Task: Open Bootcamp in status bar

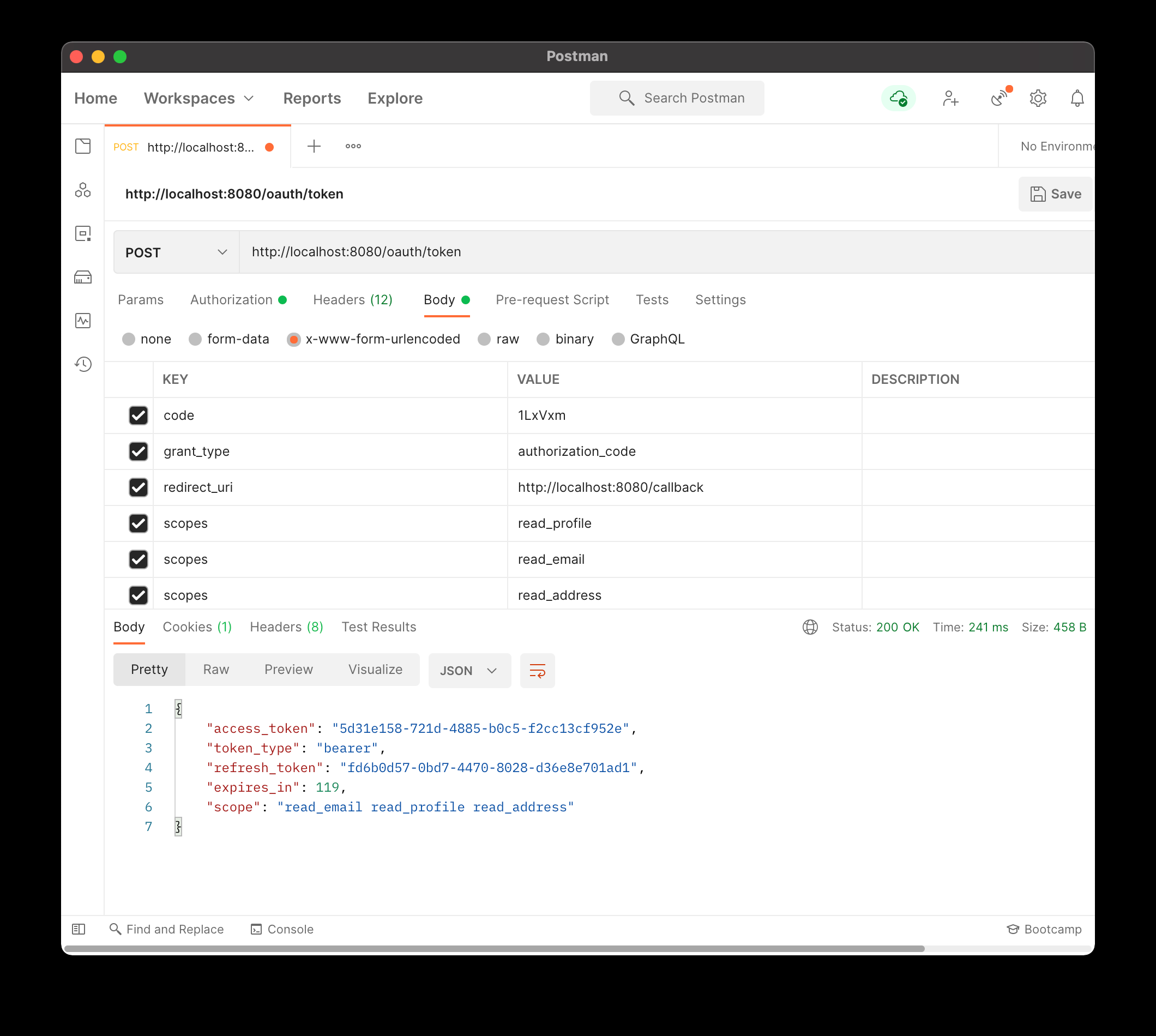Action: [1044, 929]
